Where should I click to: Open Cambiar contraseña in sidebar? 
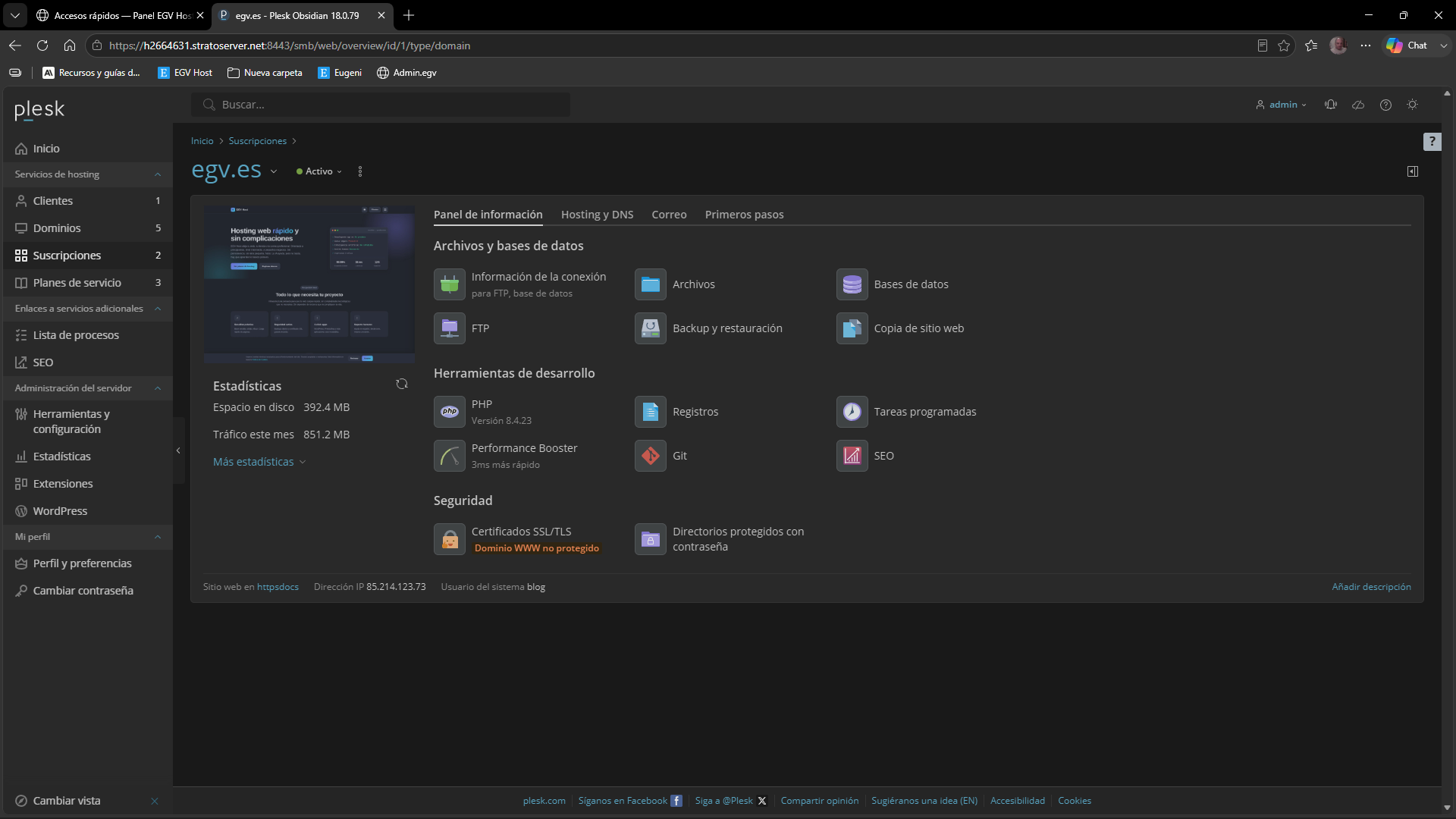tap(88, 591)
